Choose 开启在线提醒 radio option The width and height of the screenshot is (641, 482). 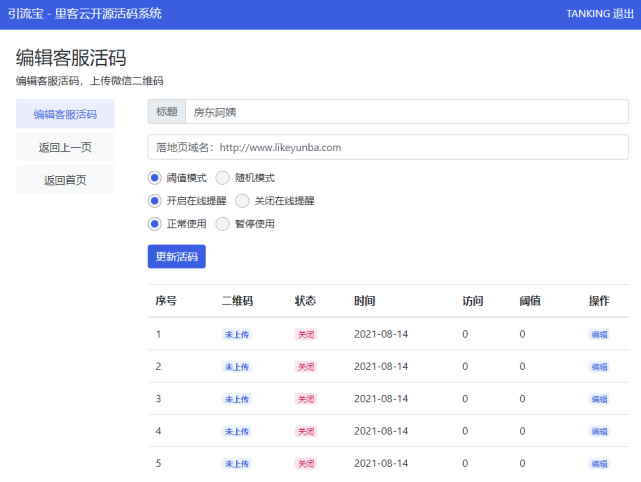[155, 200]
